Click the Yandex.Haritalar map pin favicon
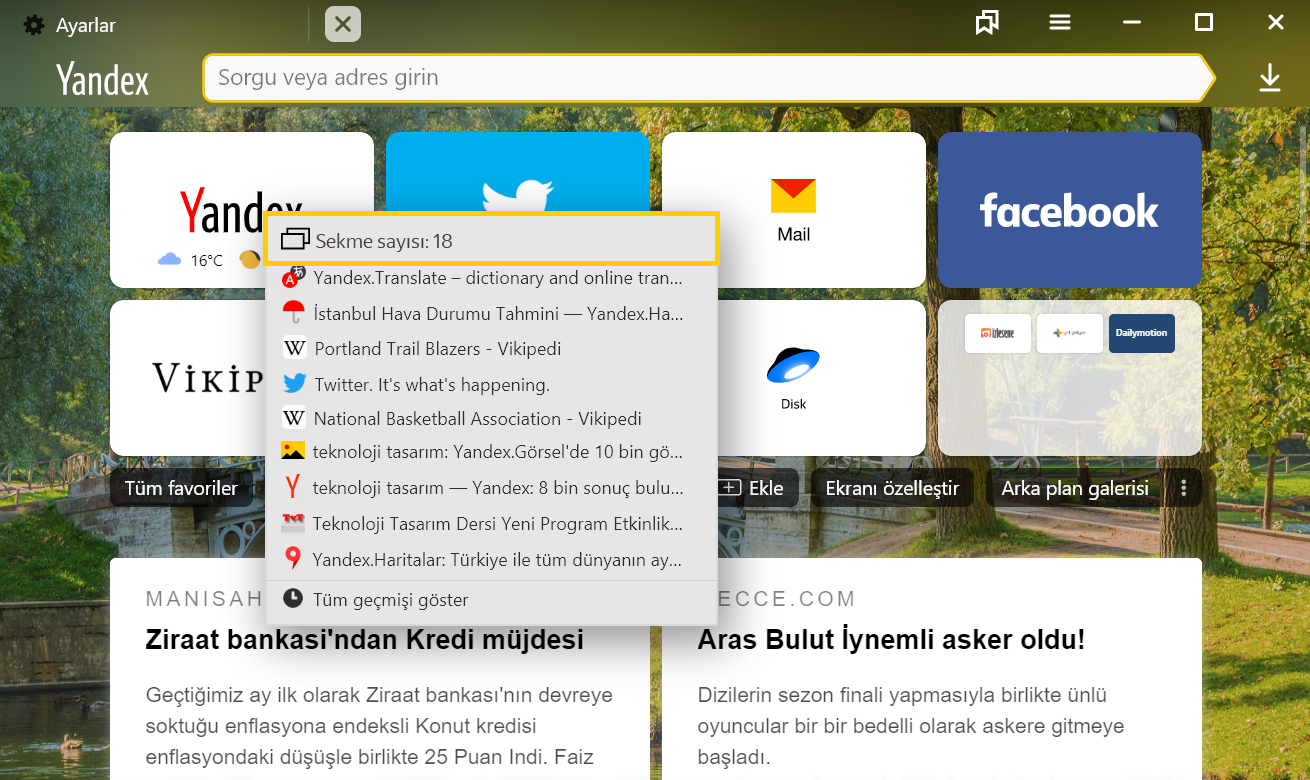Viewport: 1310px width, 780px height. [293, 558]
